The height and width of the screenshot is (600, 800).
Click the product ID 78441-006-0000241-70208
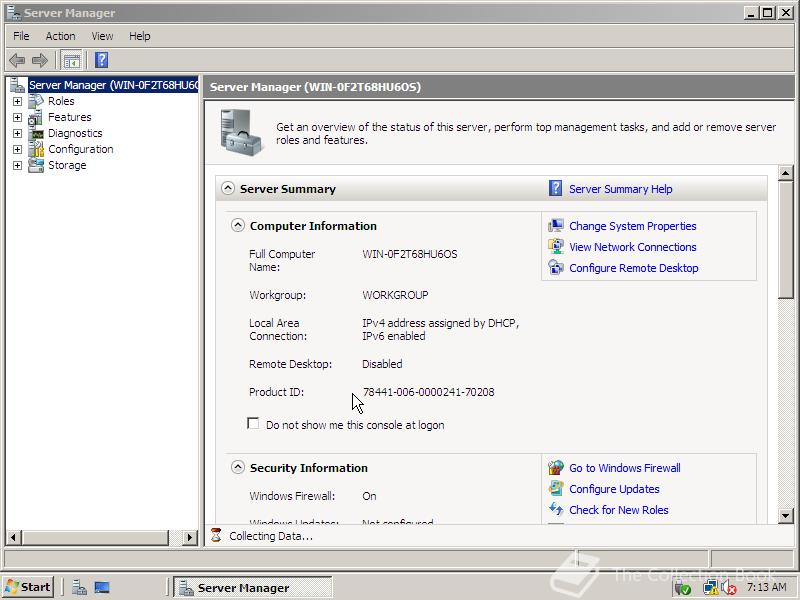pyautogui.click(x=428, y=392)
